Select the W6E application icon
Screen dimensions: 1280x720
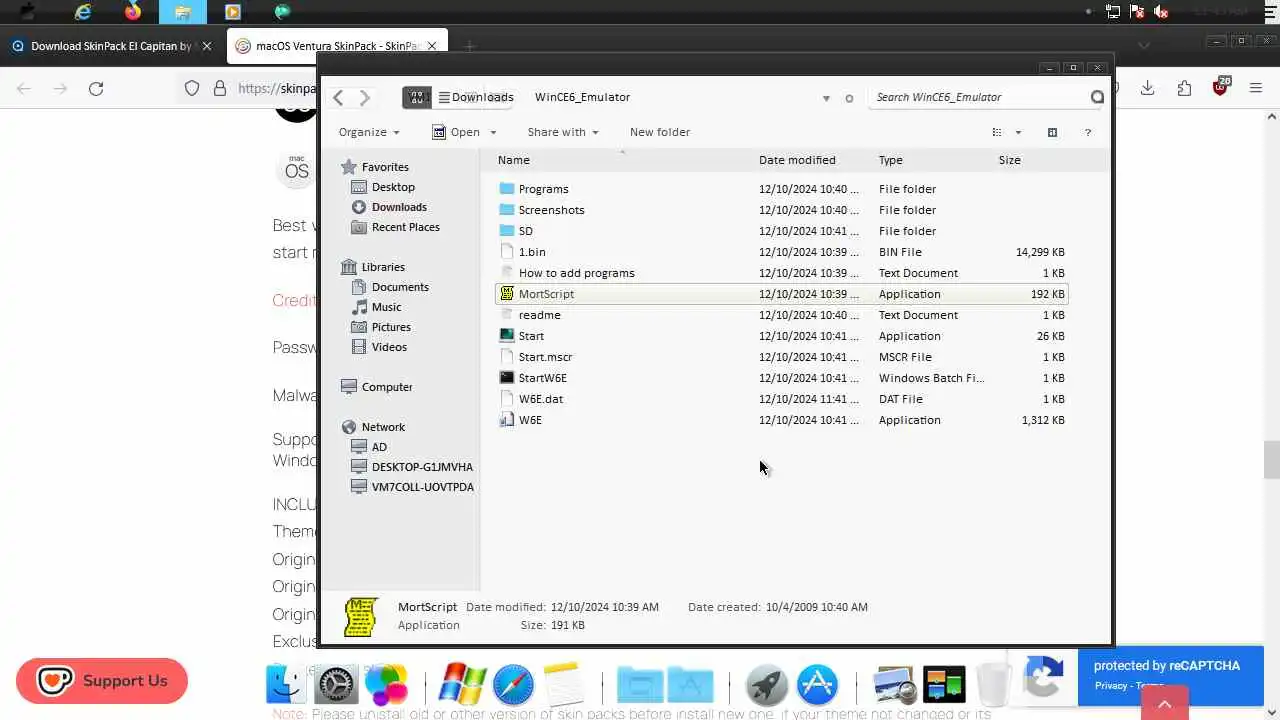(507, 420)
